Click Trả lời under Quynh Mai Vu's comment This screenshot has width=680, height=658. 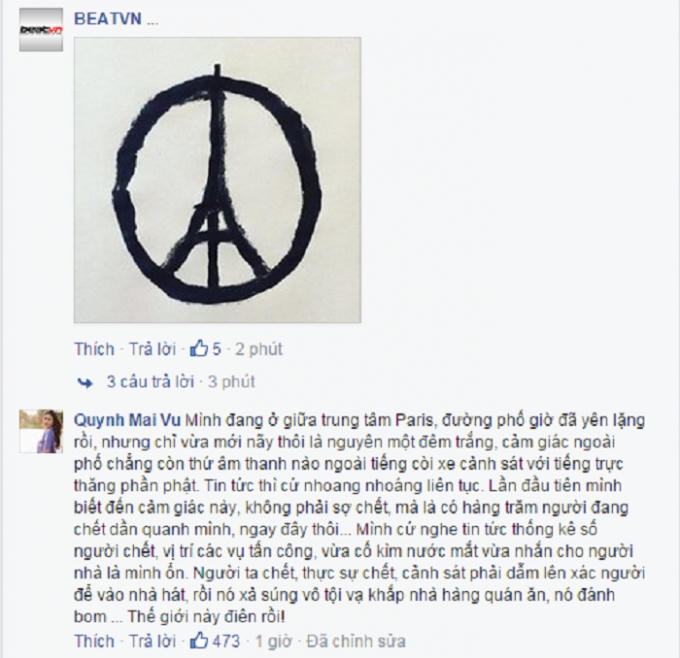[x=153, y=641]
